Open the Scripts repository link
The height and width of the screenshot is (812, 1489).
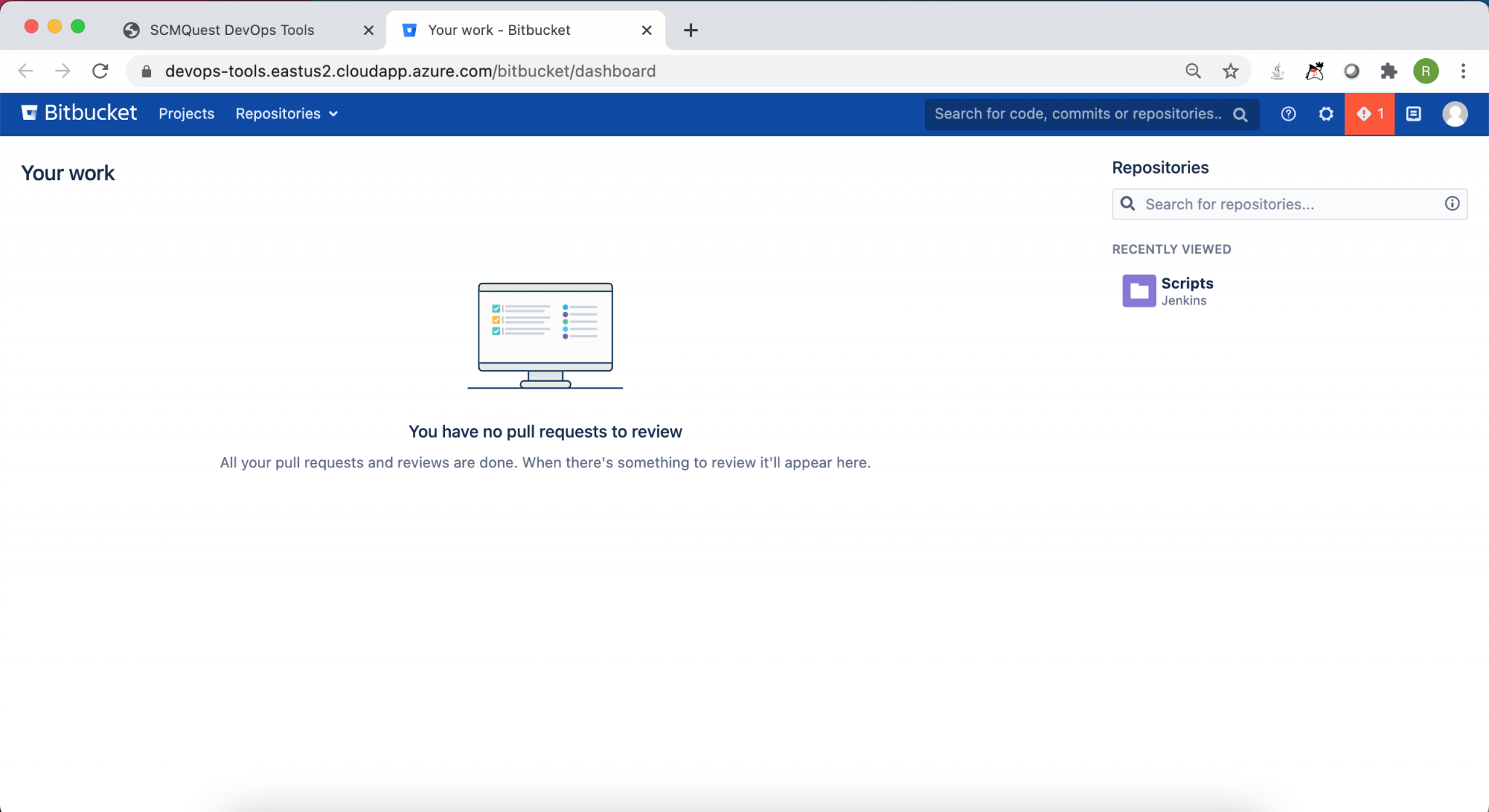1186,283
